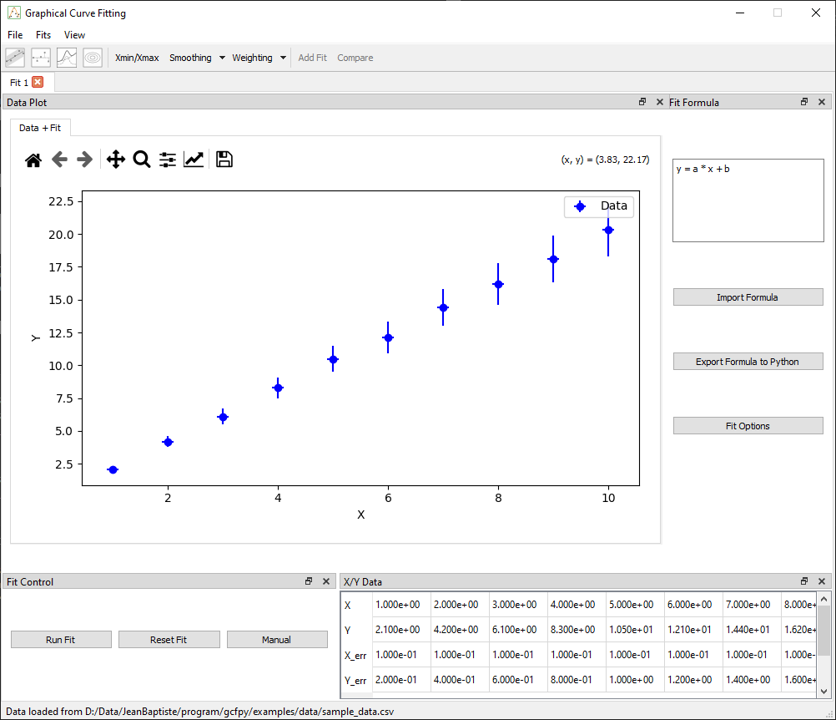Click the Manual button
Screen dimensions: 836x720
pos(277,639)
